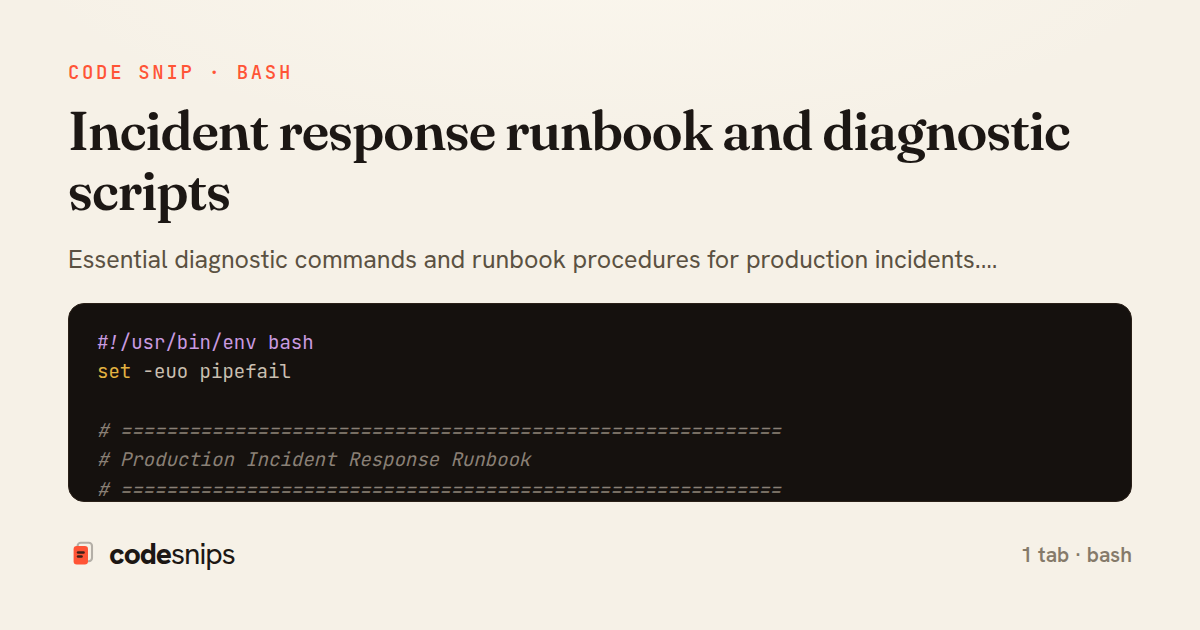1200x630 pixels.
Task: Click the shebang line #!/usr/bin/env bash
Action: (x=205, y=343)
